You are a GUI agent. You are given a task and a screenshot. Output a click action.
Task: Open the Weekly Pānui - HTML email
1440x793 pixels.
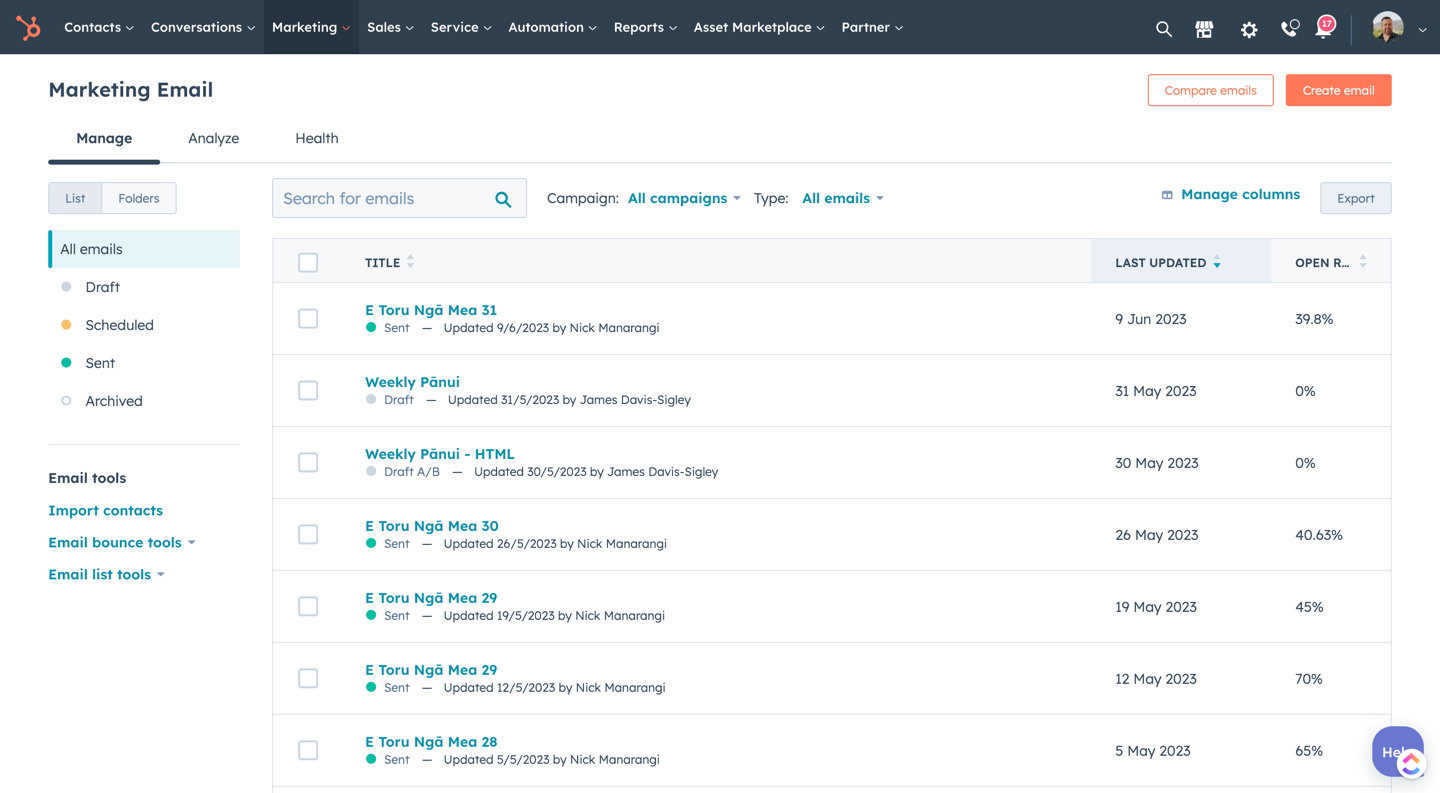[439, 454]
